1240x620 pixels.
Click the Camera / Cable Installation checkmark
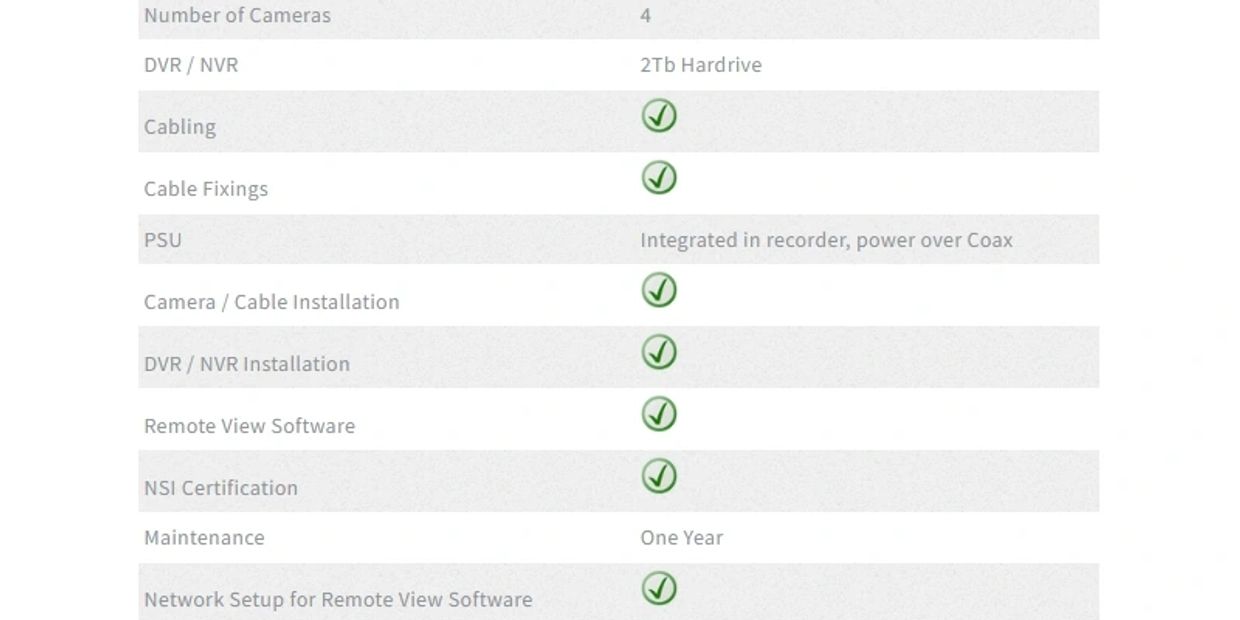click(659, 290)
